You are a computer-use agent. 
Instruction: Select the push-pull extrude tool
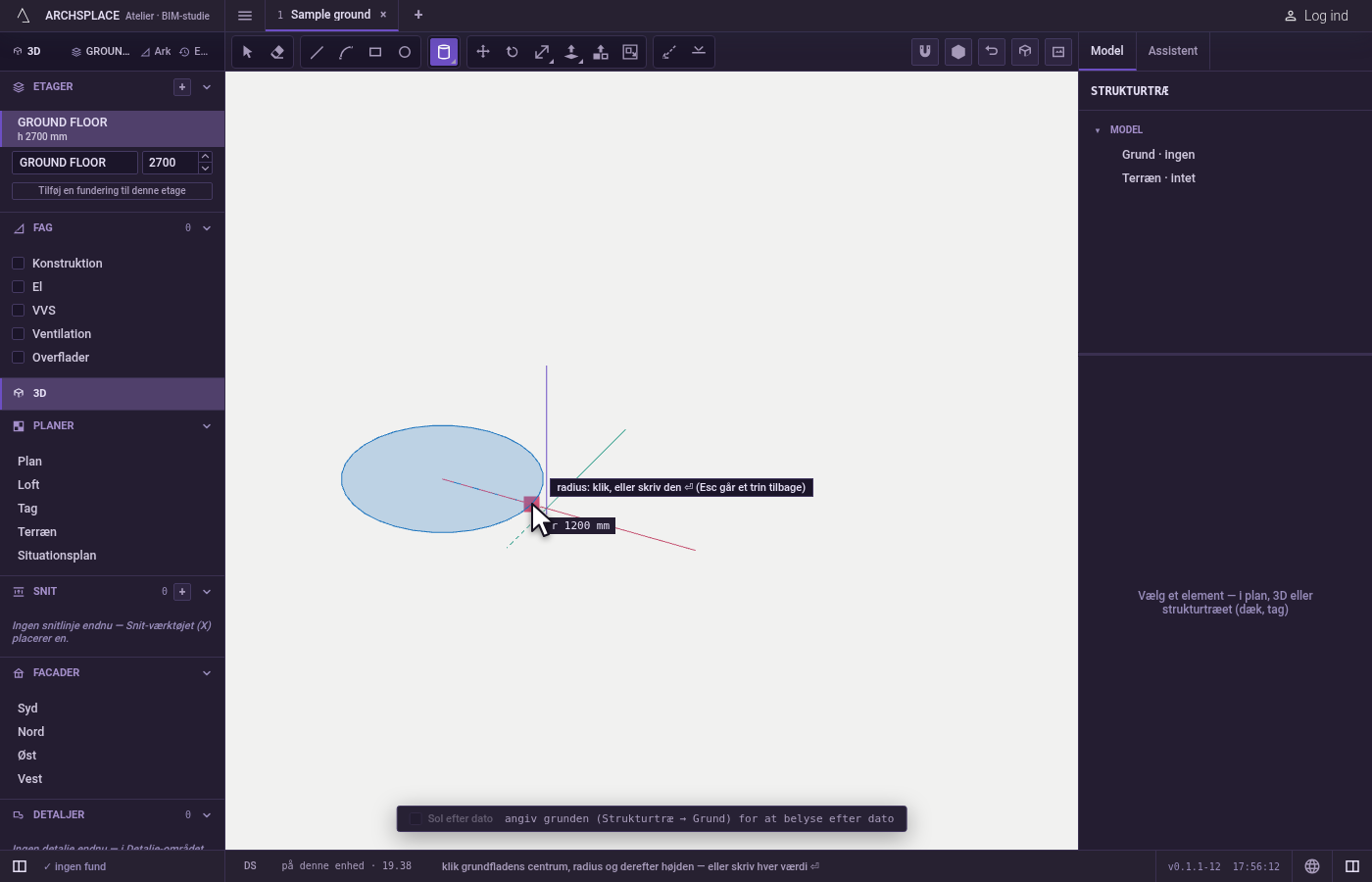pos(571,52)
